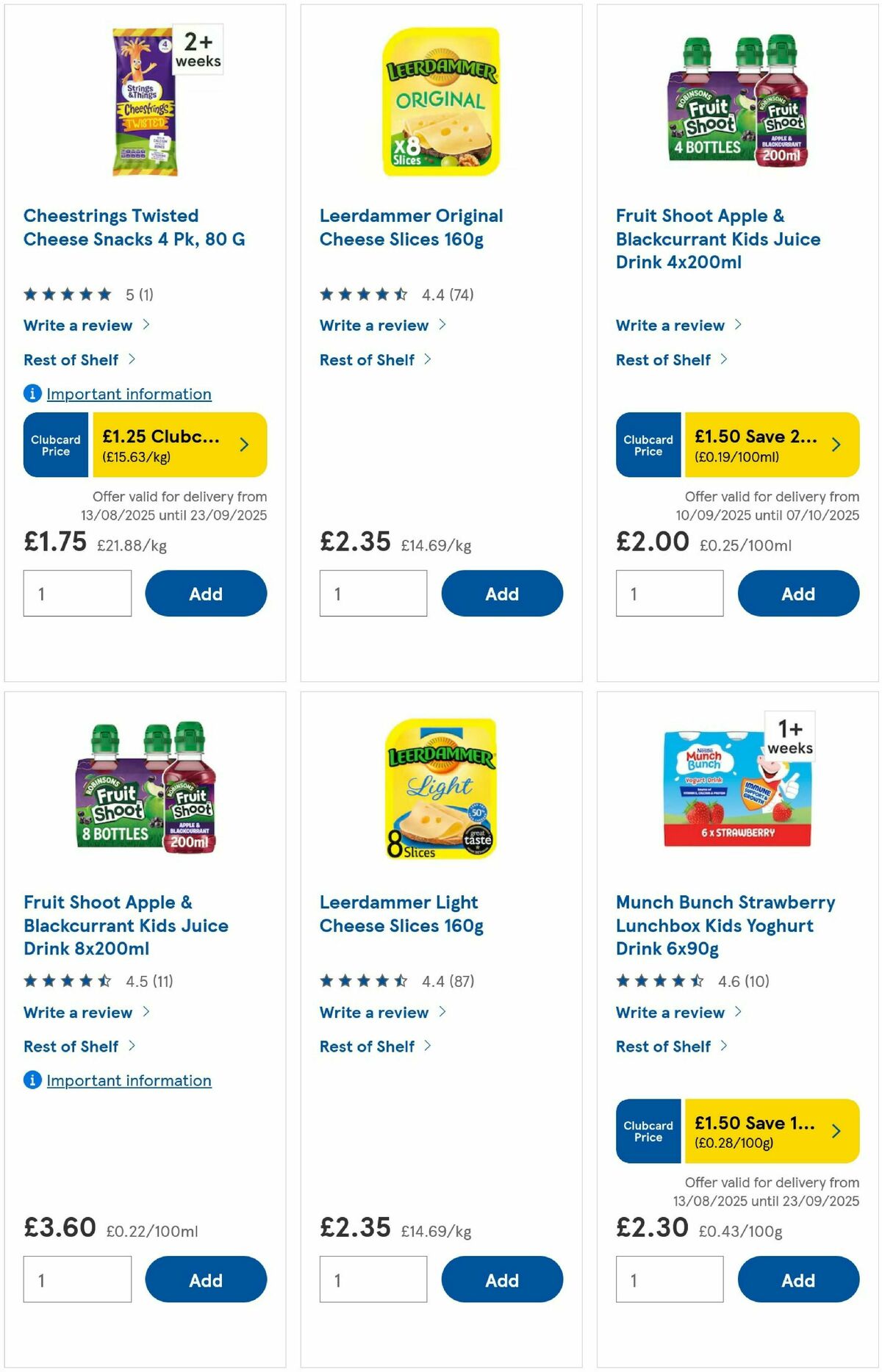
Task: Open the Munch Bunch Clubcard offer arrow
Action: (836, 1132)
